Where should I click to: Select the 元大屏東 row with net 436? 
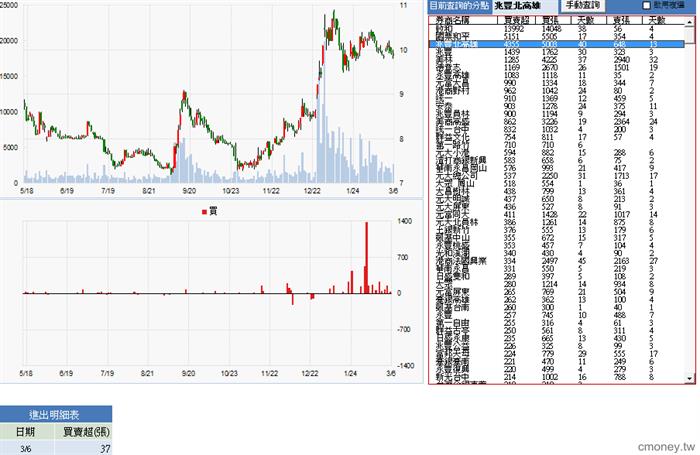(557, 207)
